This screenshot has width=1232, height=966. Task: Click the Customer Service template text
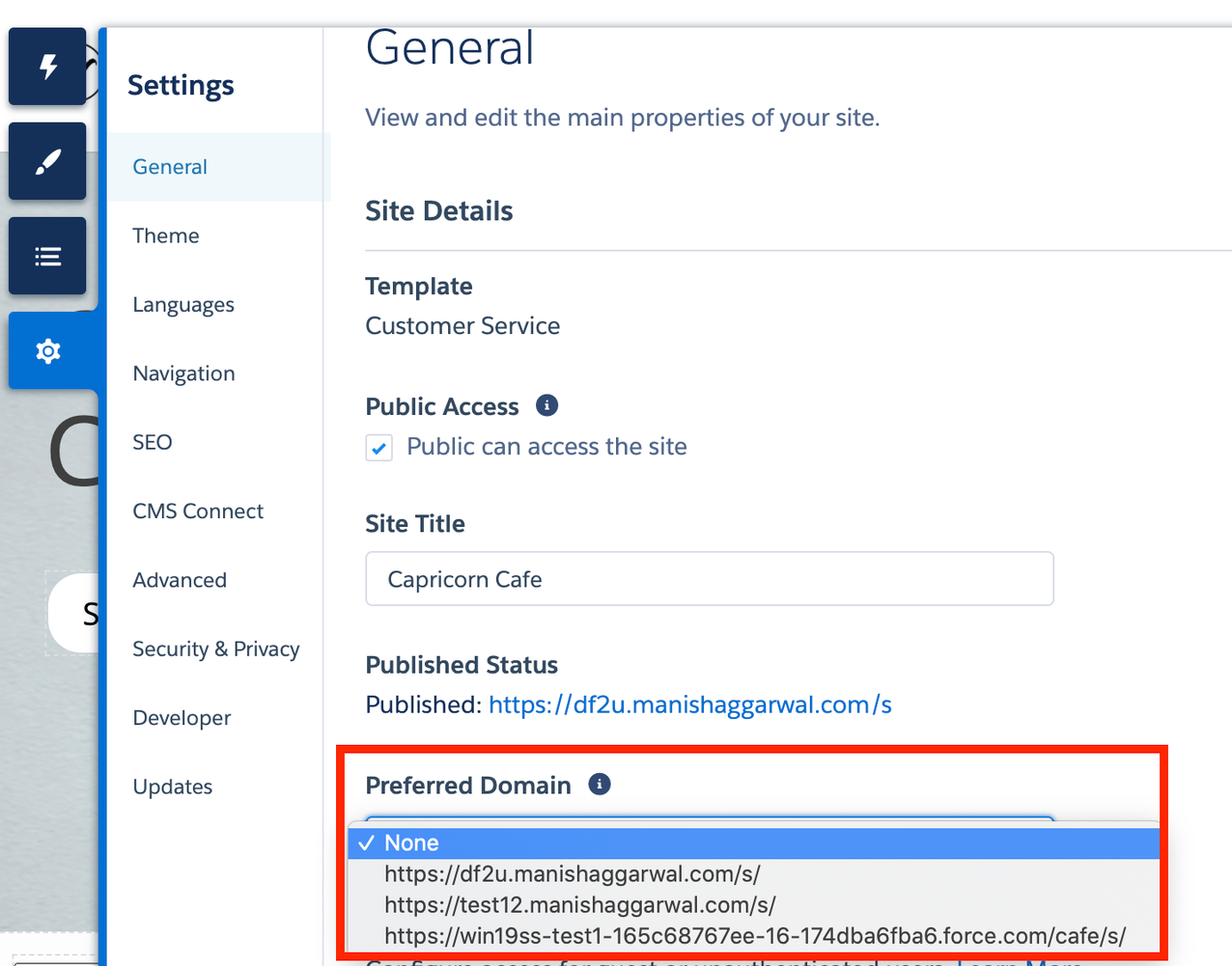coord(462,326)
